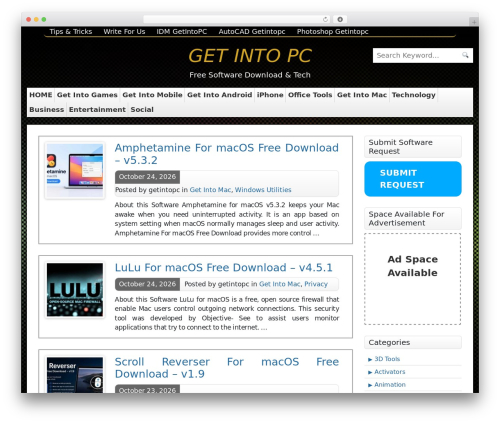Click Submit Software Request heading
Screen dimensions: 500x423
(x=413, y=147)
